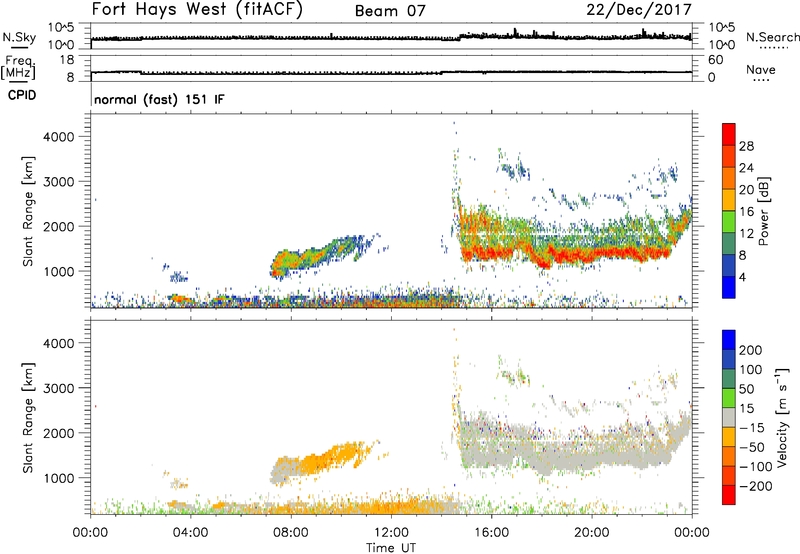Click the '1000' tick on velocity panel axis
Screen dimensions: 800x554
tap(59, 478)
